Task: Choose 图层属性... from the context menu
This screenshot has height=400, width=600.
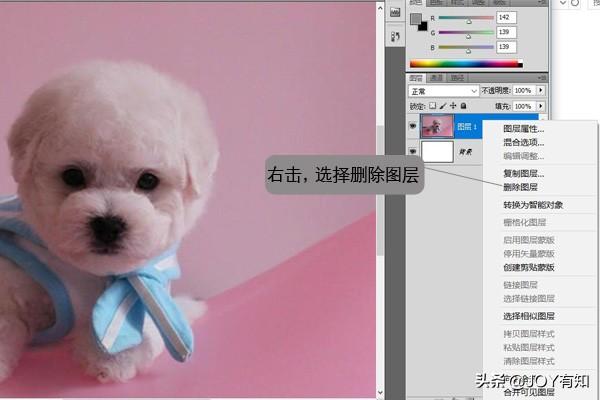Action: pos(523,129)
